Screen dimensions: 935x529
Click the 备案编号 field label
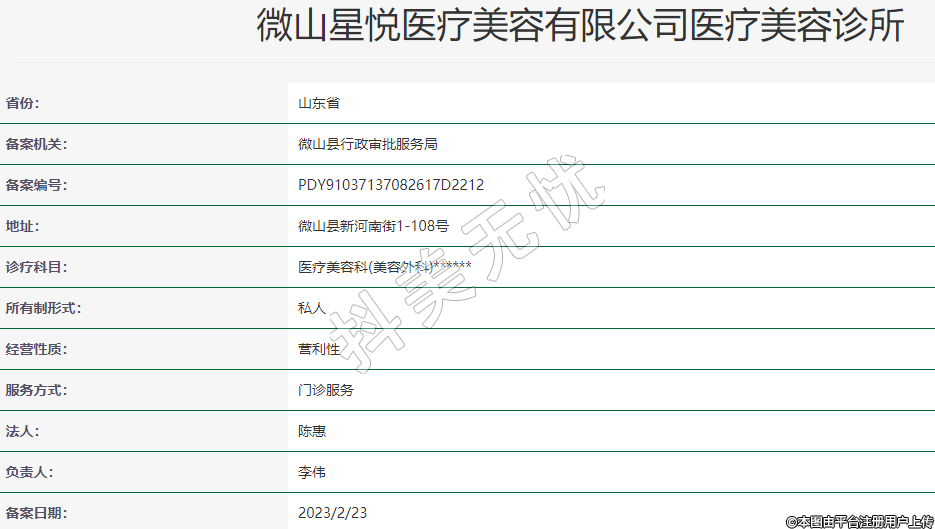point(36,185)
